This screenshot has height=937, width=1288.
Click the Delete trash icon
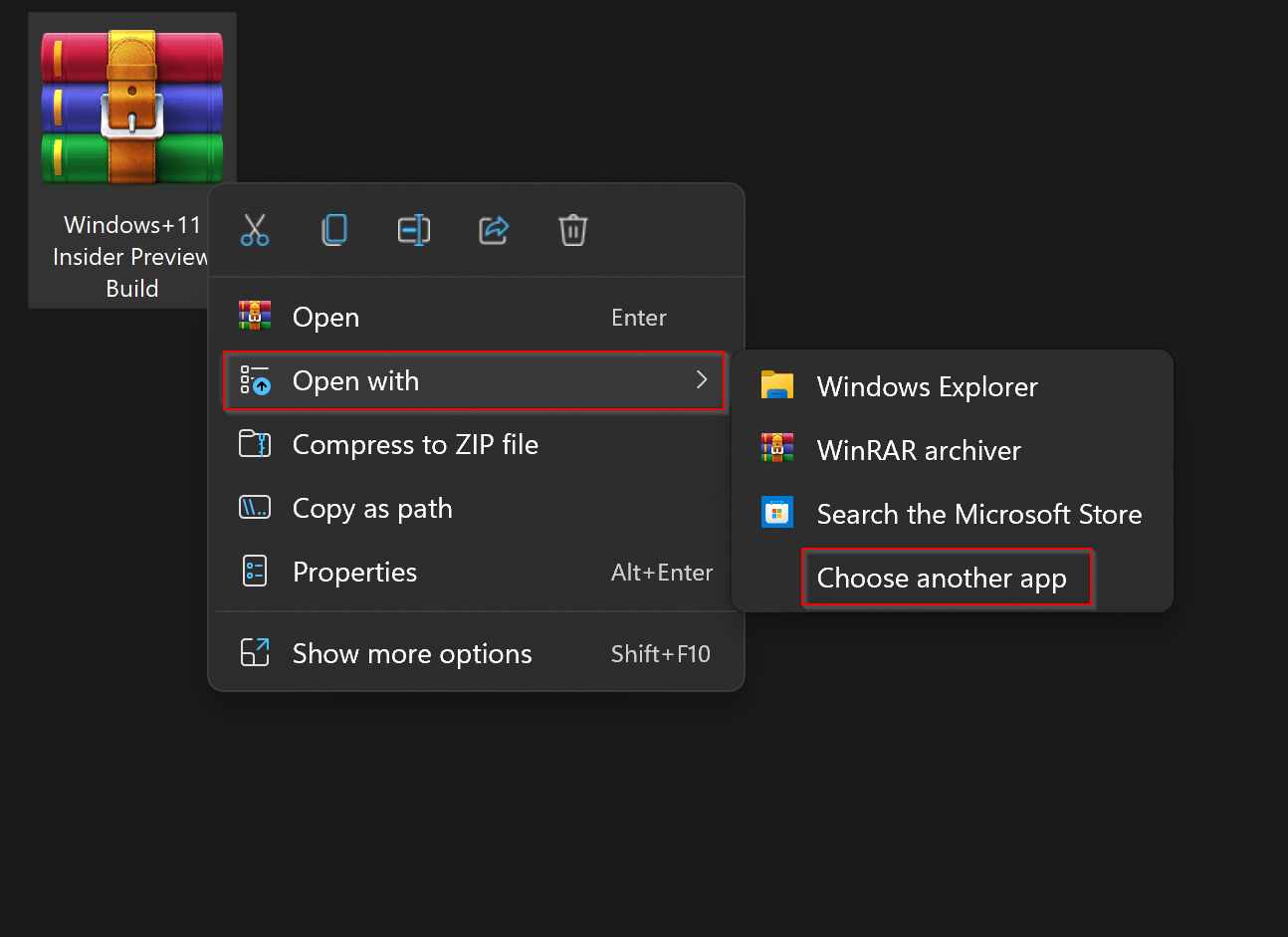coord(572,230)
